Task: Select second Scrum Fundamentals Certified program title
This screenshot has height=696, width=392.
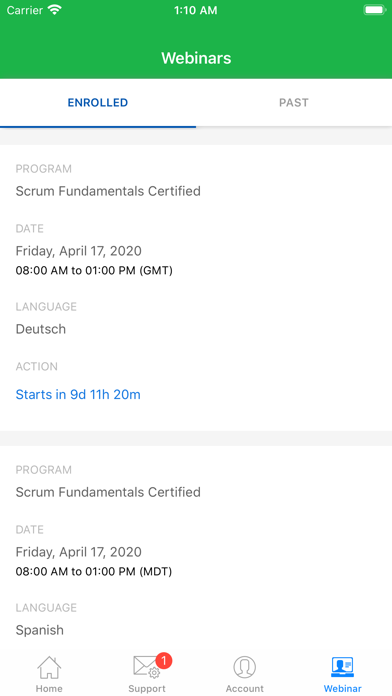Action: pos(108,492)
